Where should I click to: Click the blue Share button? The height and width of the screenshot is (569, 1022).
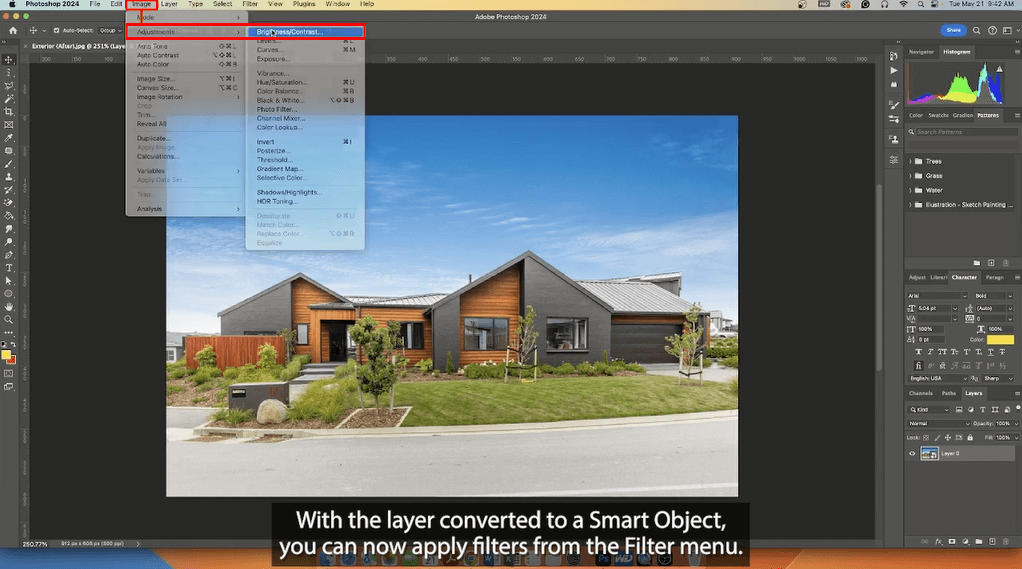pyautogui.click(x=954, y=30)
